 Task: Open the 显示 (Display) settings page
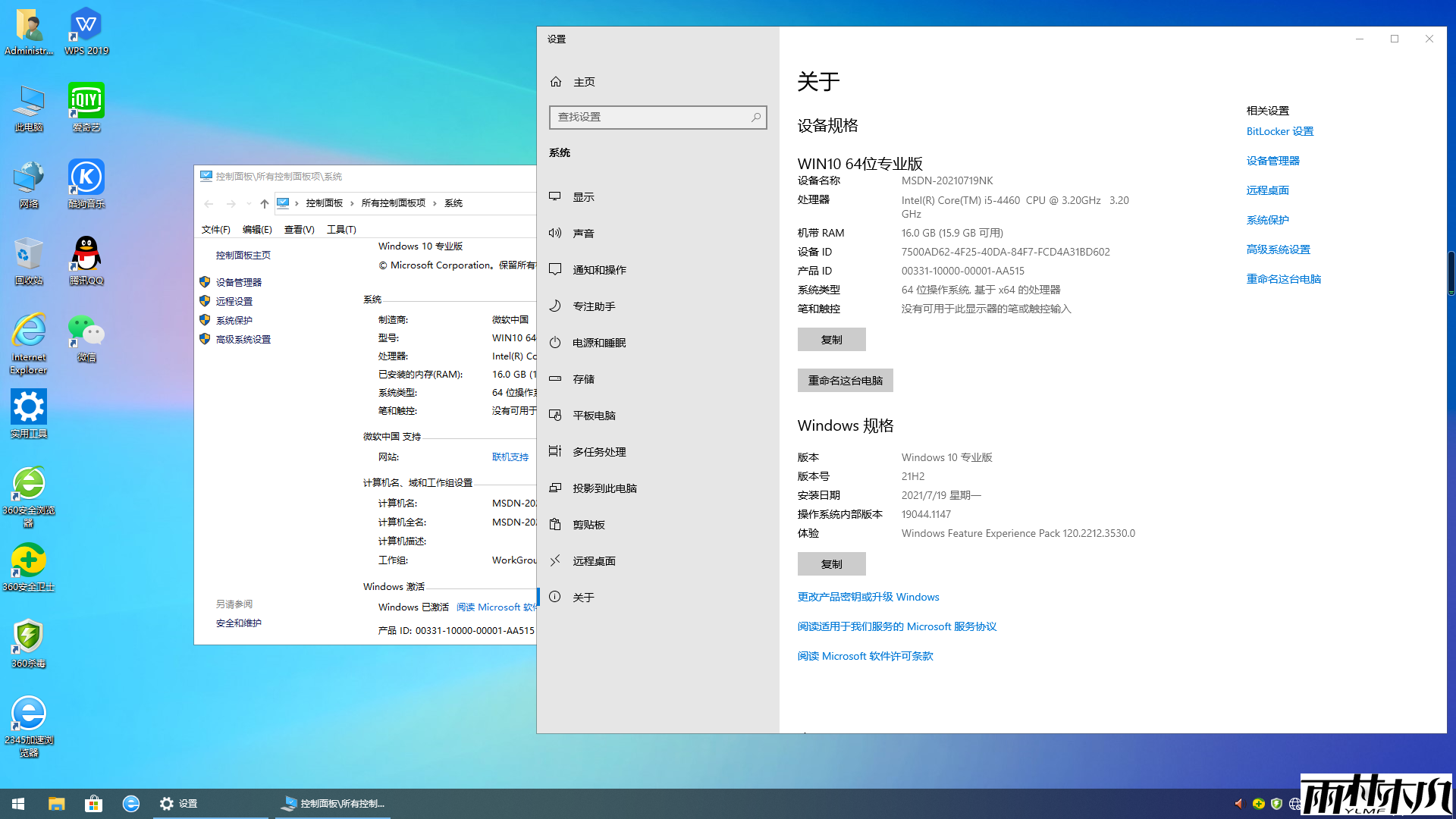coord(584,196)
